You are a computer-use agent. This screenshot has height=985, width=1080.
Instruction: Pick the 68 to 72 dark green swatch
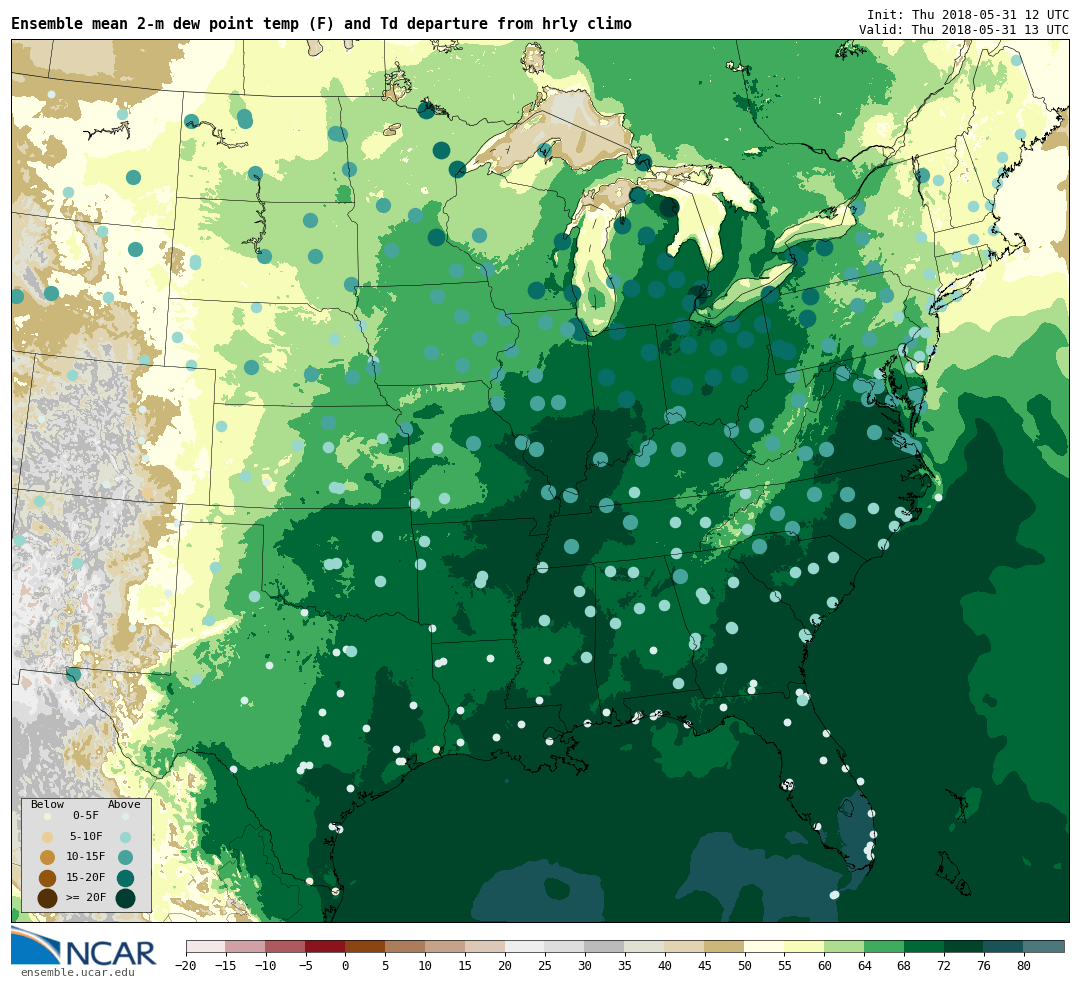[x=925, y=946]
